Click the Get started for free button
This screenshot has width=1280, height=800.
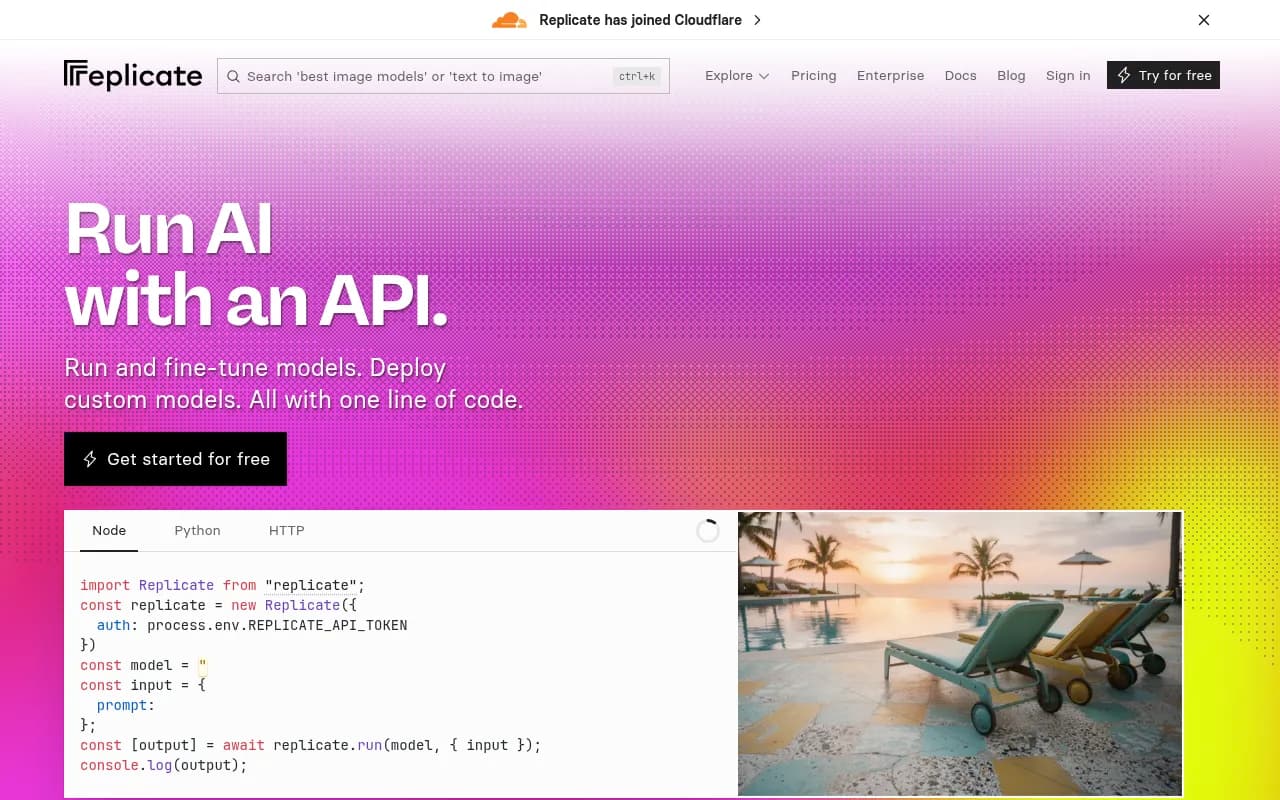pyautogui.click(x=175, y=459)
